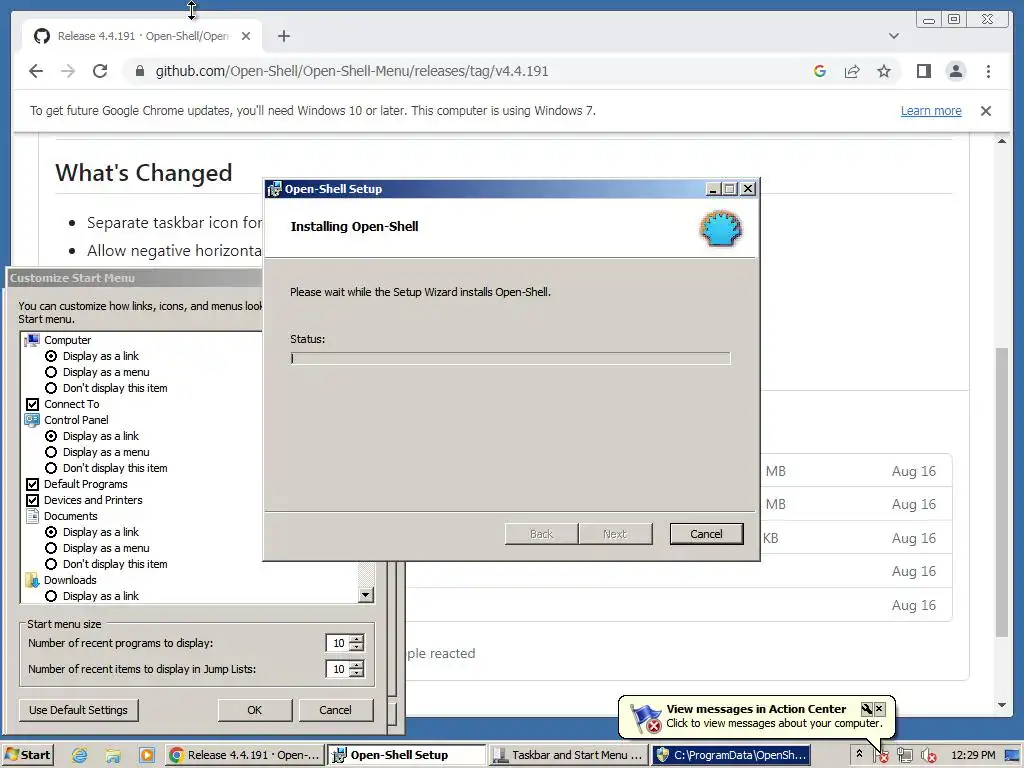Open Chrome three-dot menu

coord(988,71)
